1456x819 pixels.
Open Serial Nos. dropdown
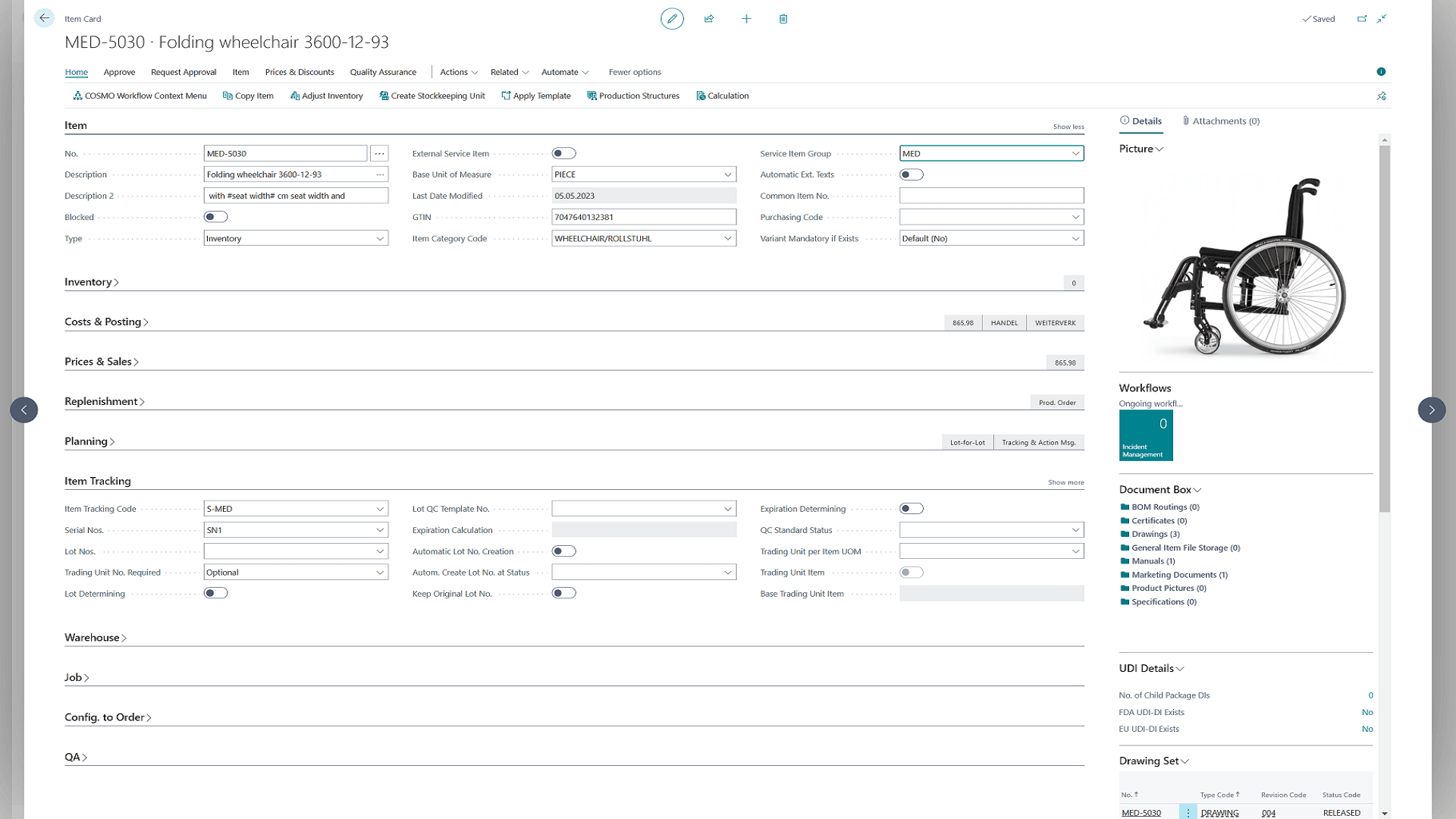pyautogui.click(x=380, y=530)
